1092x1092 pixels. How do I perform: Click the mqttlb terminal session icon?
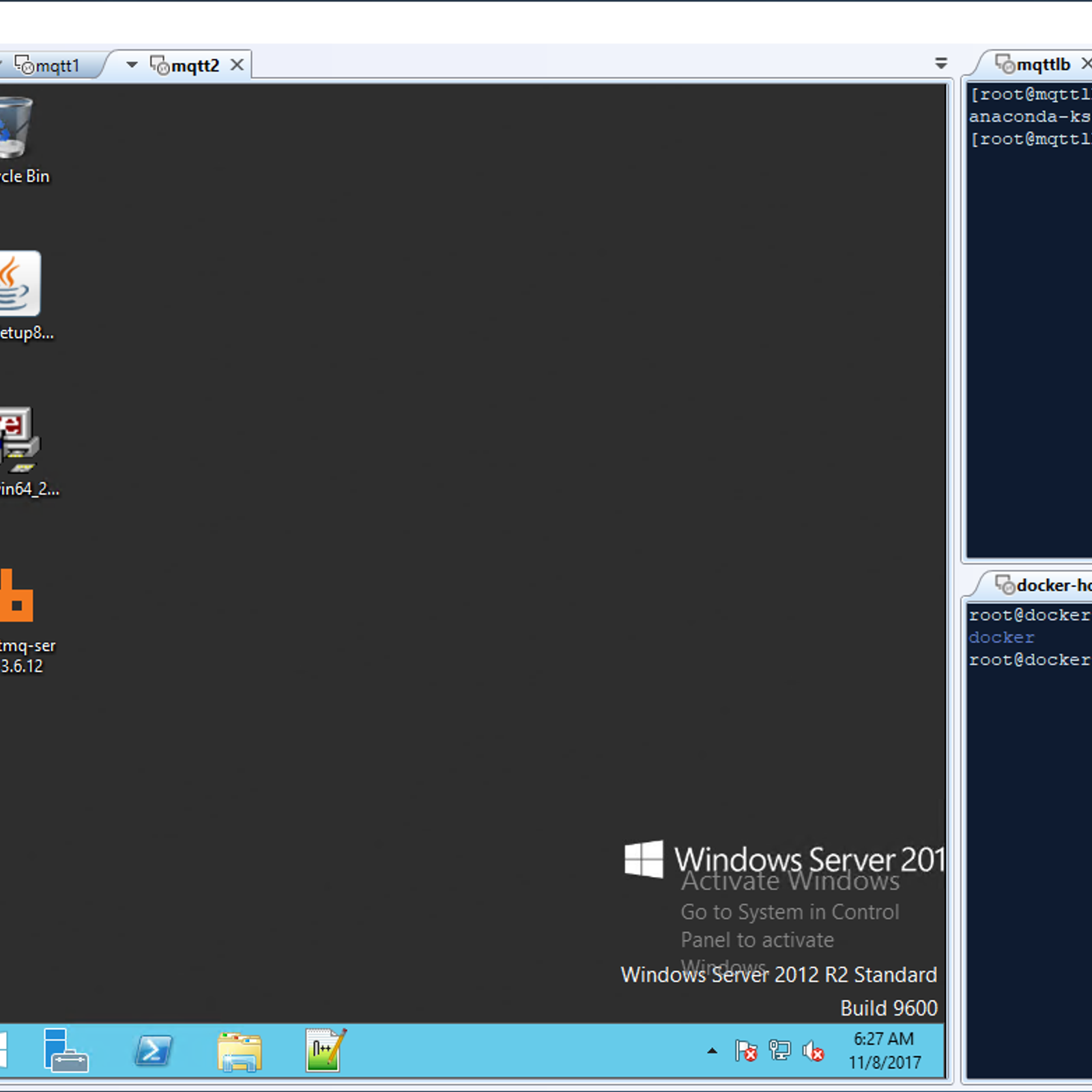pyautogui.click(x=1005, y=64)
